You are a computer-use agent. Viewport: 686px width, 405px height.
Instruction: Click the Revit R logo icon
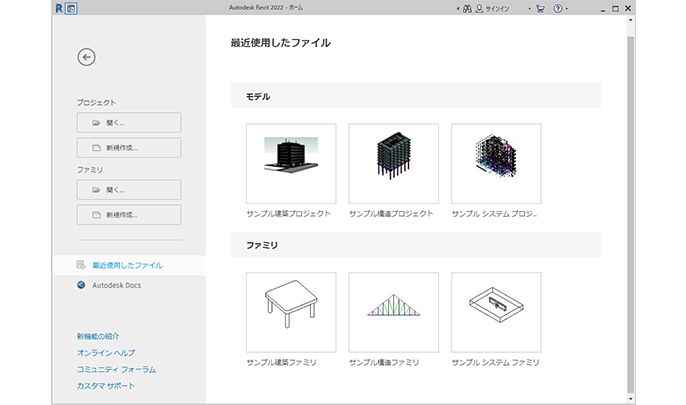coord(59,8)
